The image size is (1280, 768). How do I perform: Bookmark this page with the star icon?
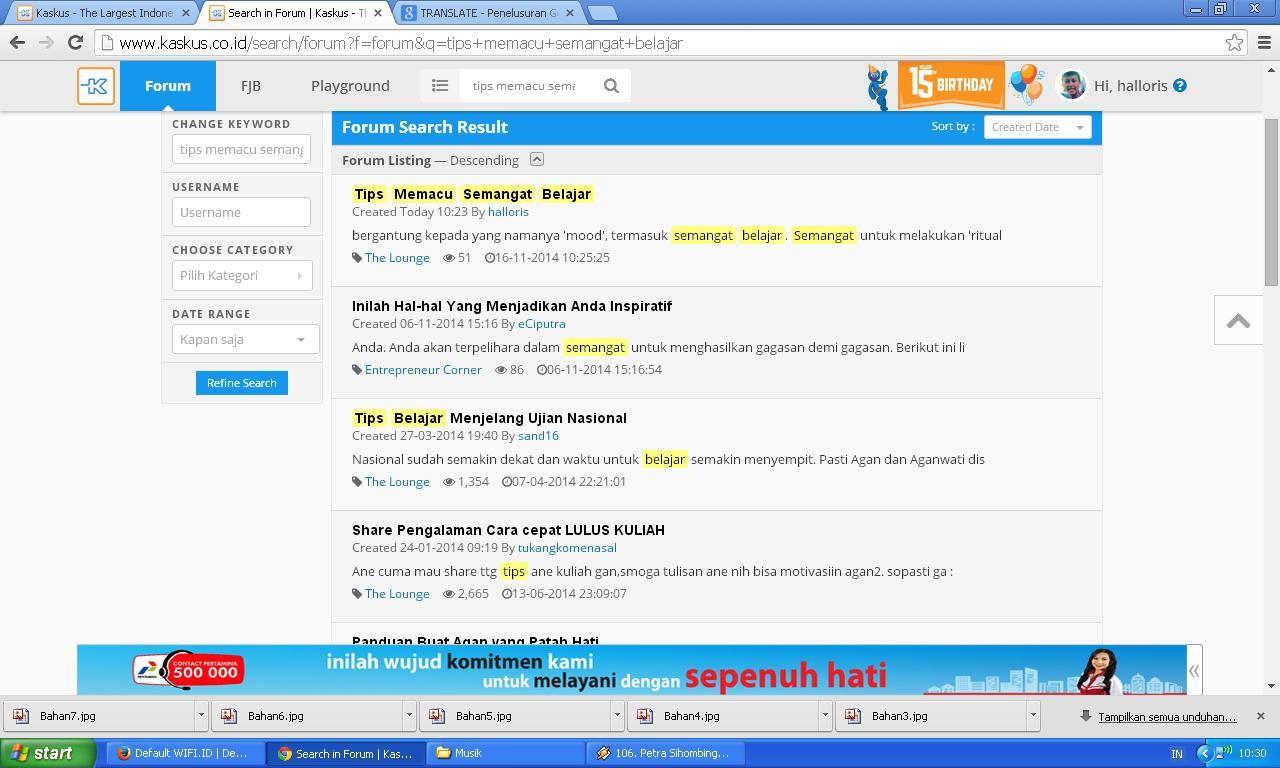coord(1235,43)
